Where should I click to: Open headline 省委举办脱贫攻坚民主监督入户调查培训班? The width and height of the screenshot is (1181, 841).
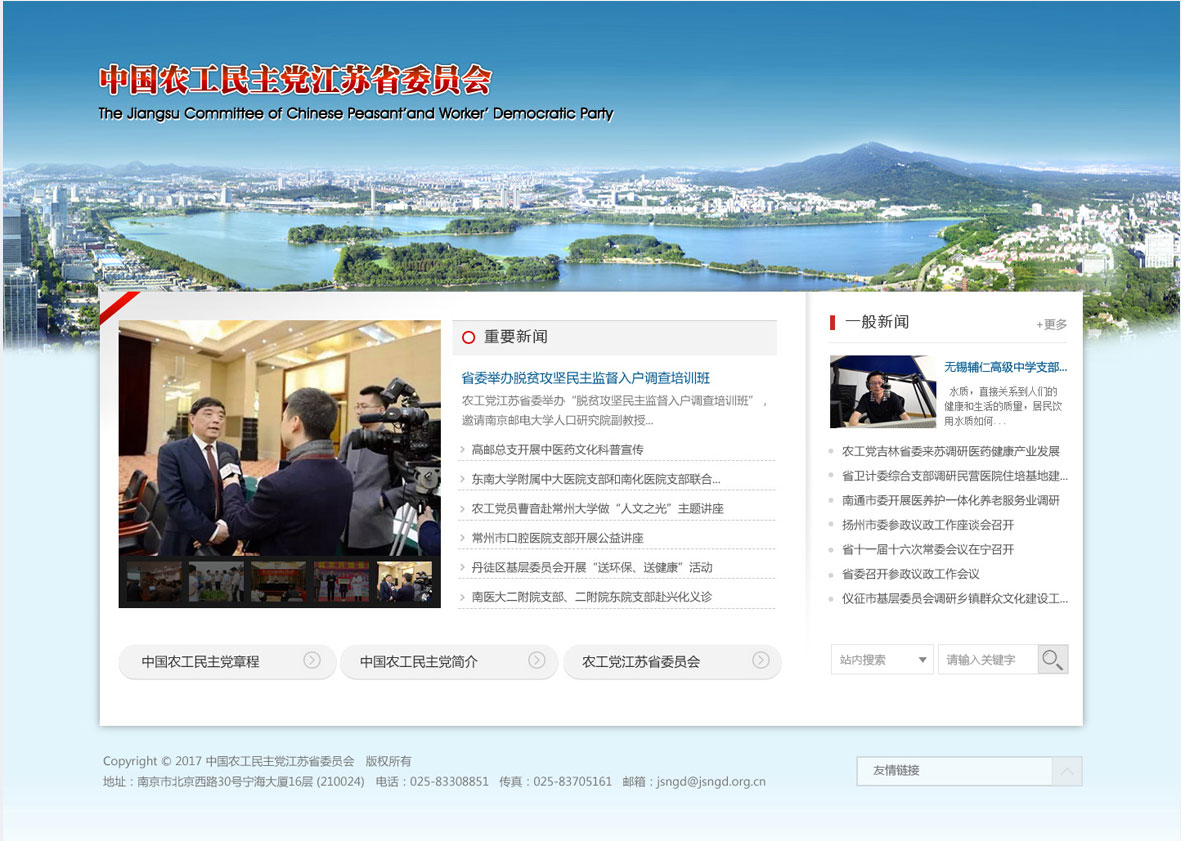[585, 378]
